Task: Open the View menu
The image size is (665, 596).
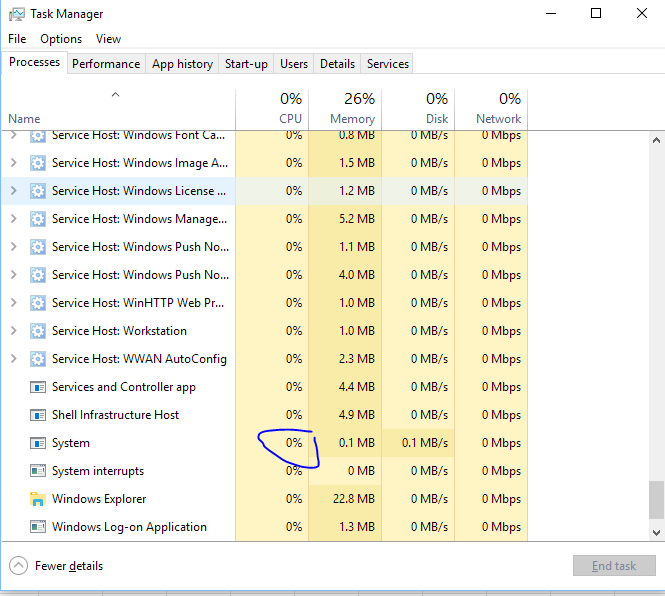Action: [x=108, y=39]
